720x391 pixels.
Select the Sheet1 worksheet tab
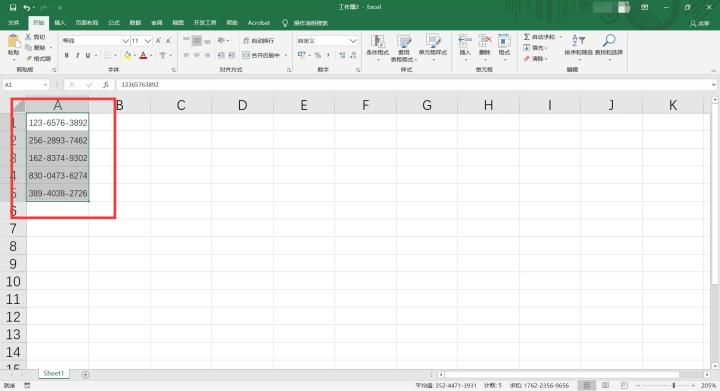(x=54, y=374)
